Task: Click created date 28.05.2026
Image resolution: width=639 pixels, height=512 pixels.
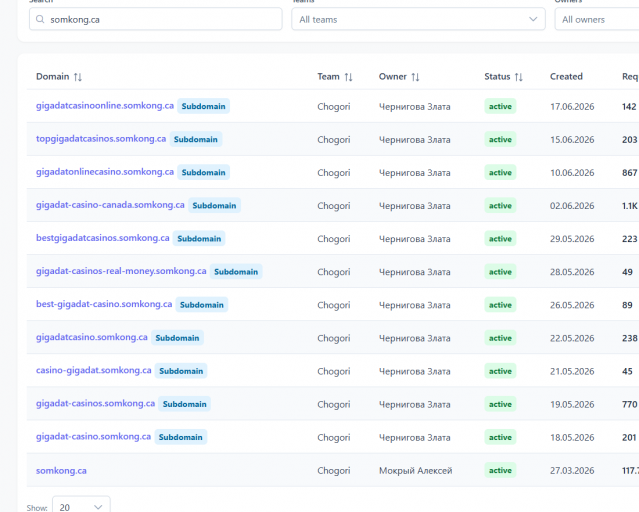Action: (572, 271)
